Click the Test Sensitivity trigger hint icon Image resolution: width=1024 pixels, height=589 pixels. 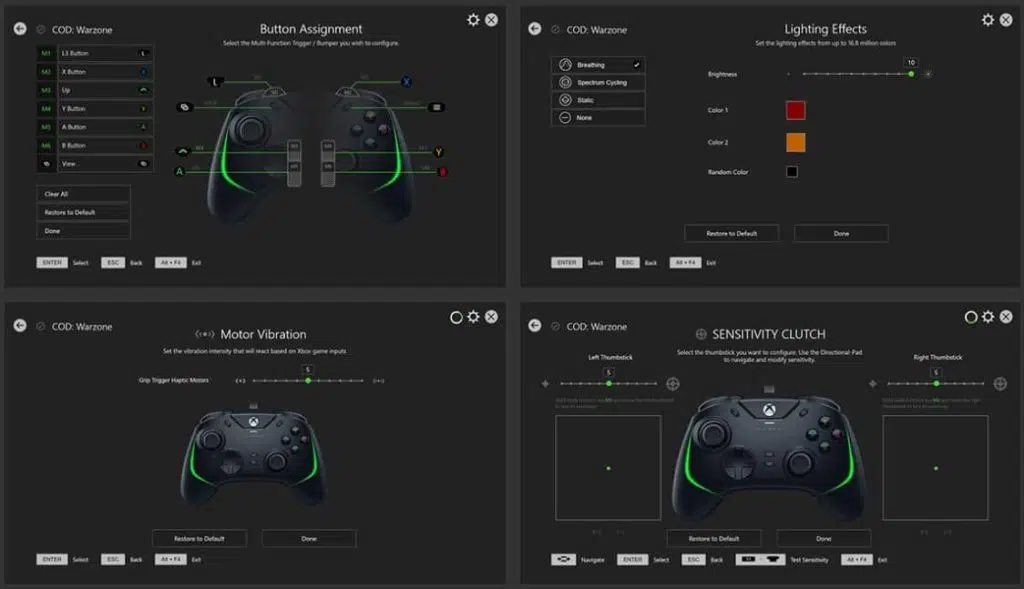coord(760,559)
